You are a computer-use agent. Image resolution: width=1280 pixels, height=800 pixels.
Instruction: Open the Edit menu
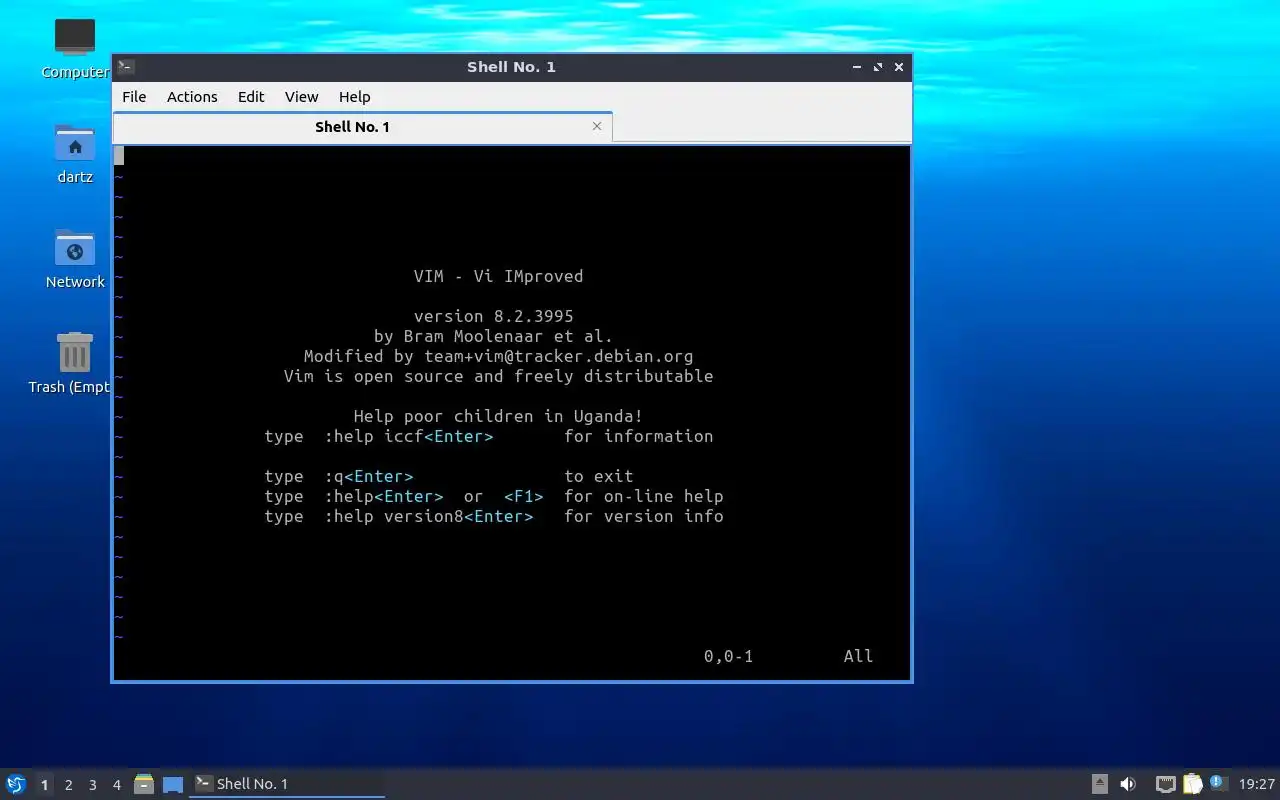click(x=251, y=97)
